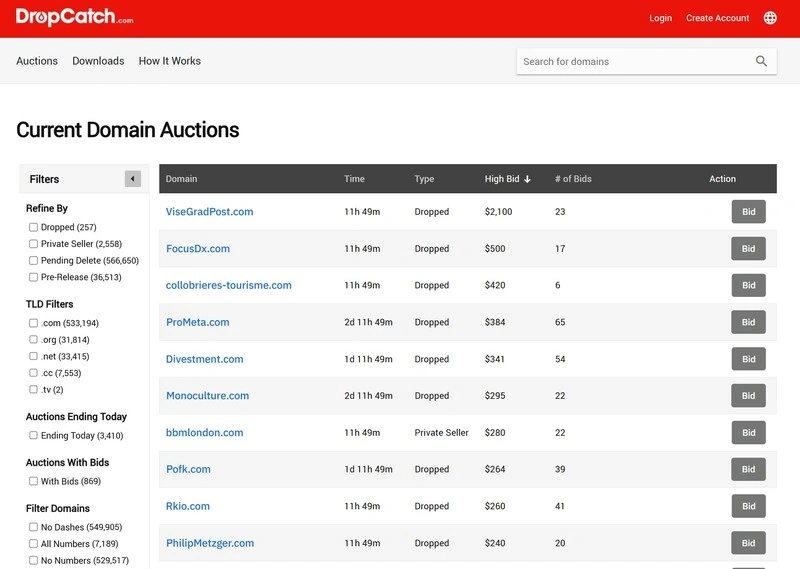800x569 pixels.
Task: Open bbmlondon.com auction
Action: [205, 432]
